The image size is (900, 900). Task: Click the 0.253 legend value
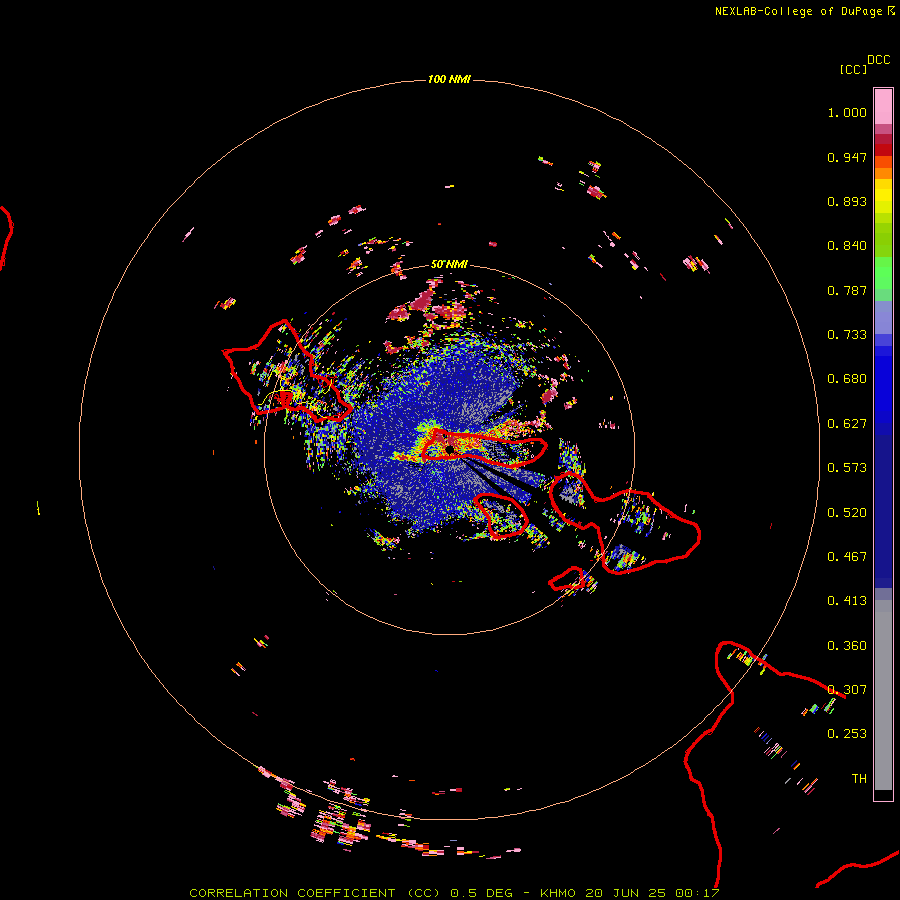click(x=847, y=734)
